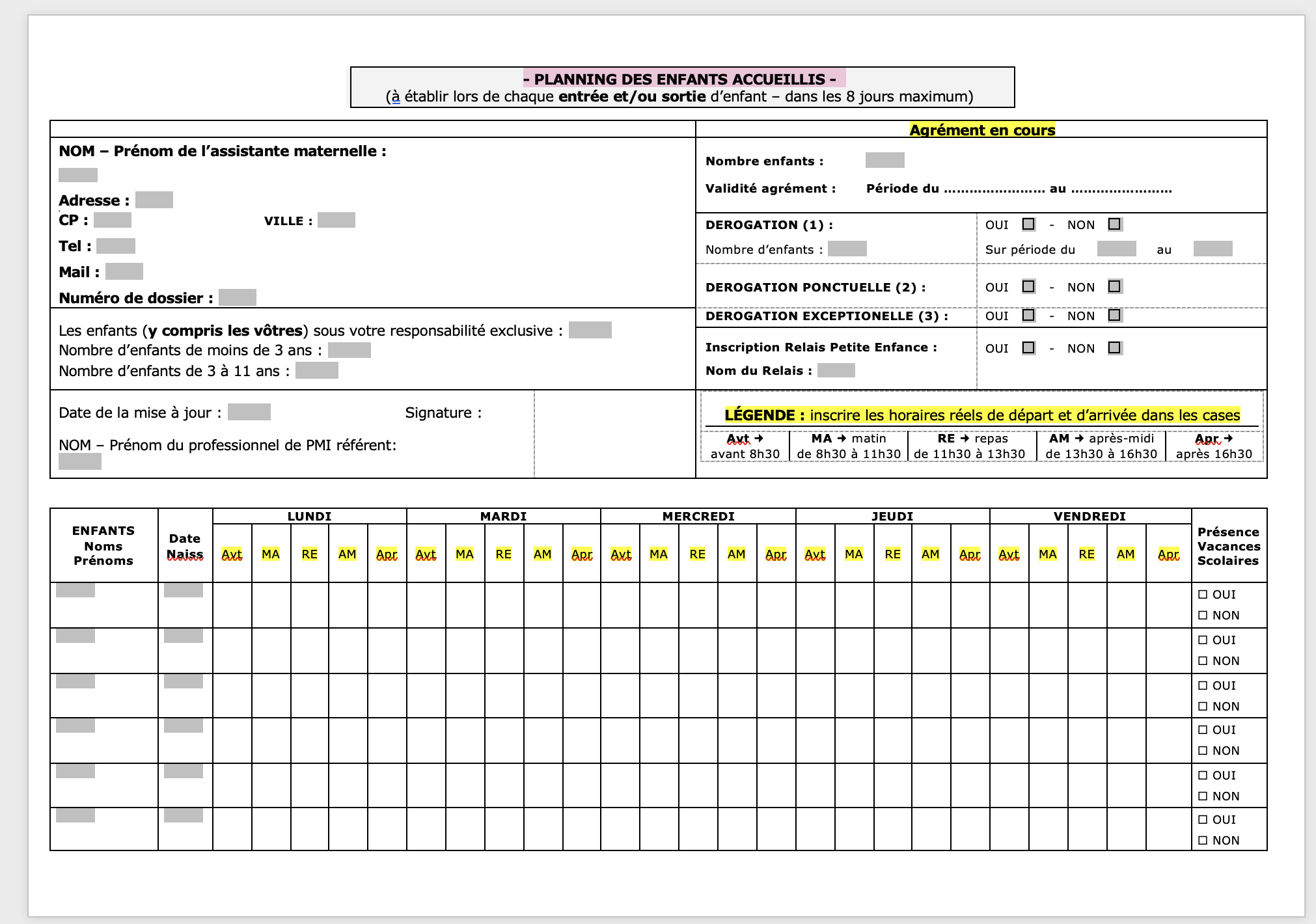Click the Nom du Relais field
The image size is (1316, 924).
[x=836, y=370]
